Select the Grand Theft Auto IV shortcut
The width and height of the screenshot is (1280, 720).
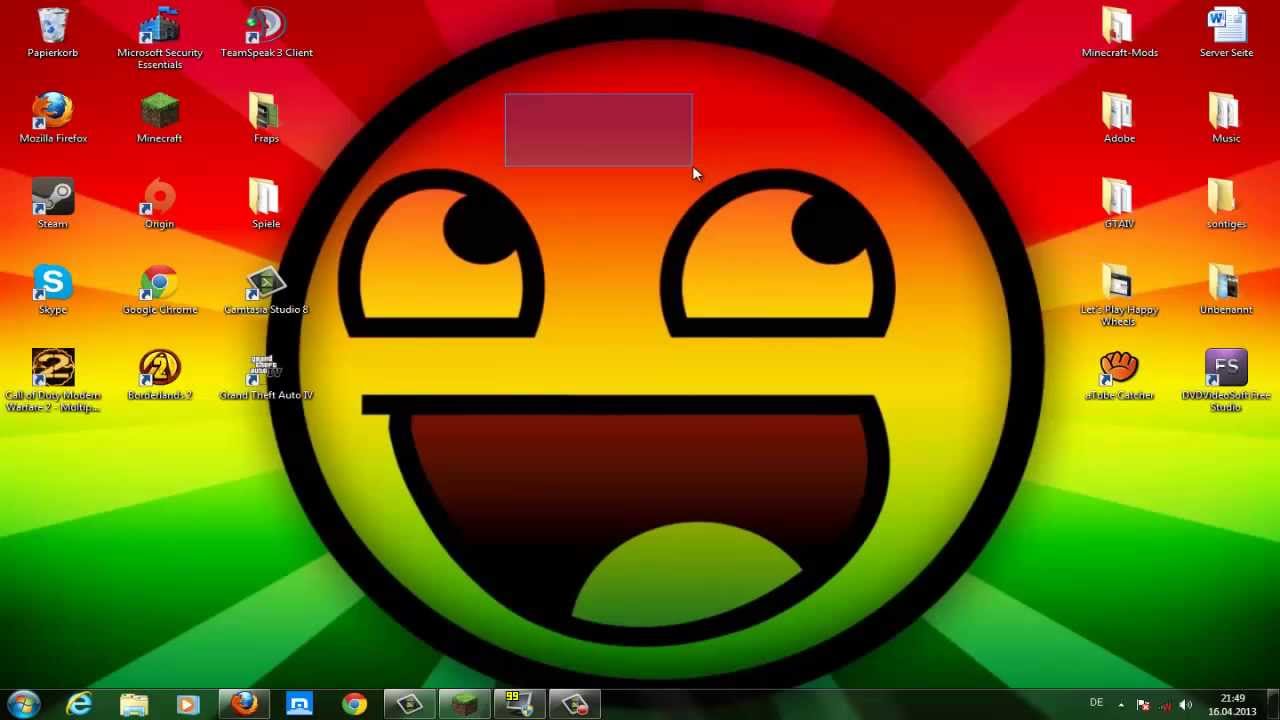(266, 376)
